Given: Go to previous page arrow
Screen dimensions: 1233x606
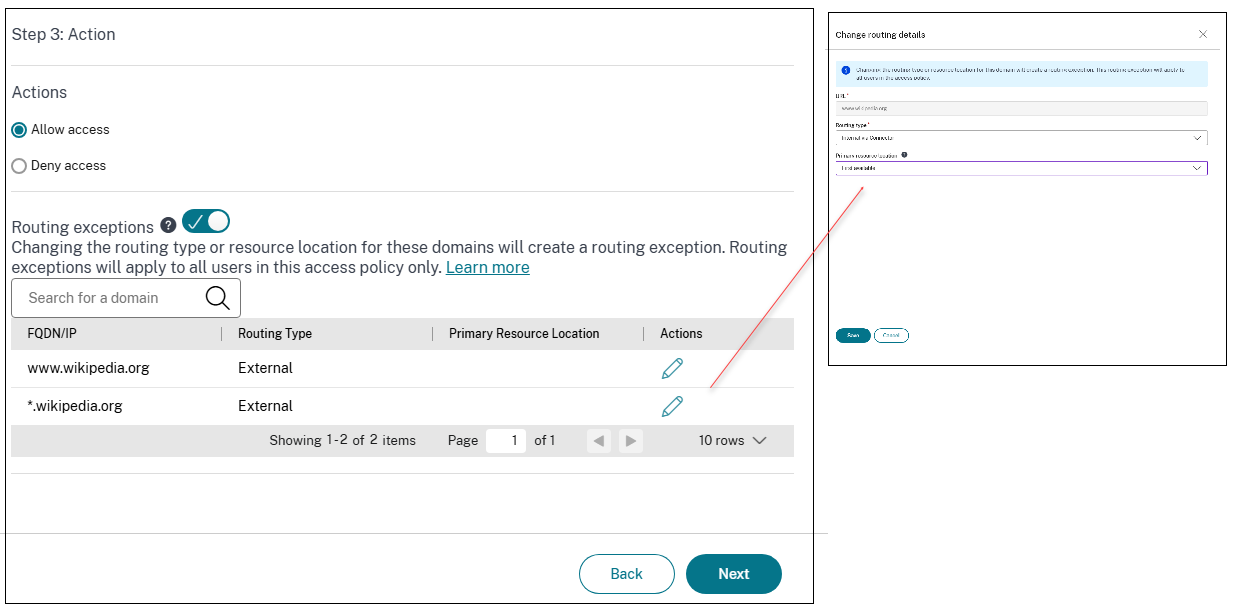Looking at the screenshot, I should (x=599, y=440).
